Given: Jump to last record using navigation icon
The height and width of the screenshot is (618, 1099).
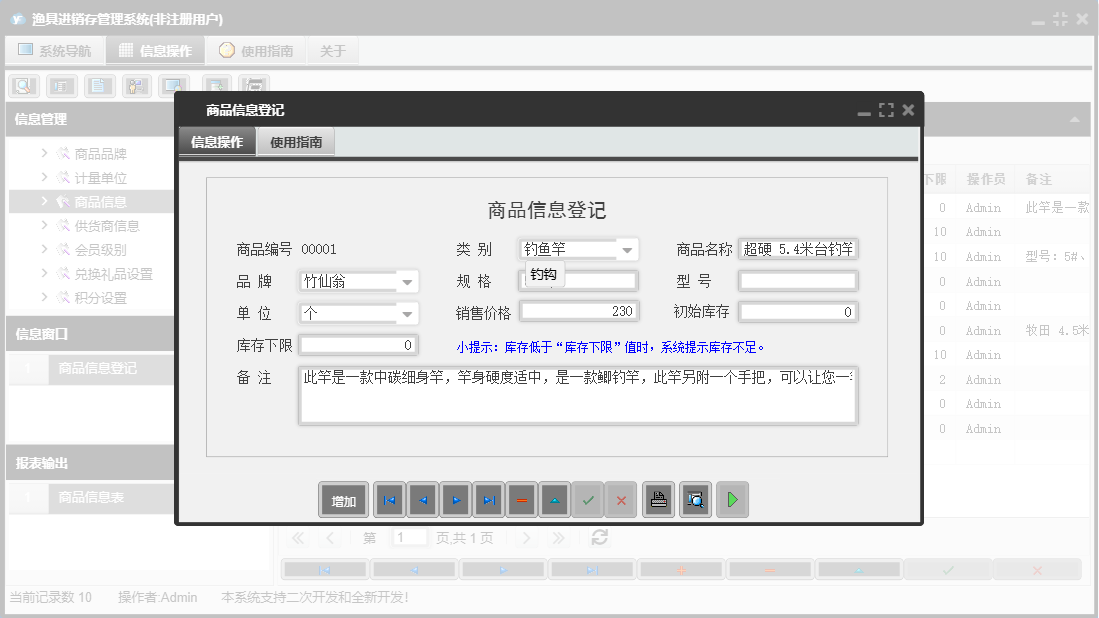Looking at the screenshot, I should pyautogui.click(x=488, y=499).
